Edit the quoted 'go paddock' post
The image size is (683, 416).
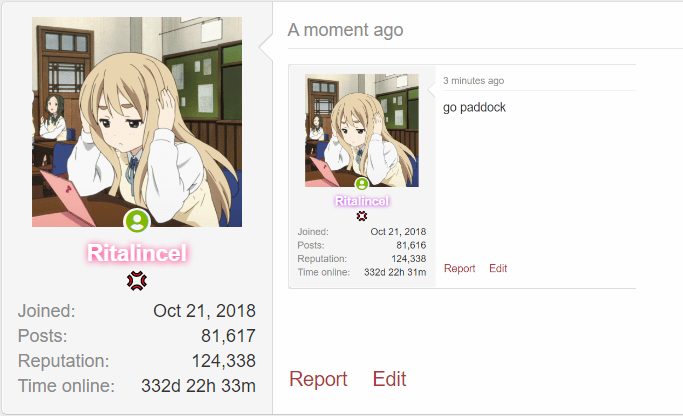coord(498,268)
